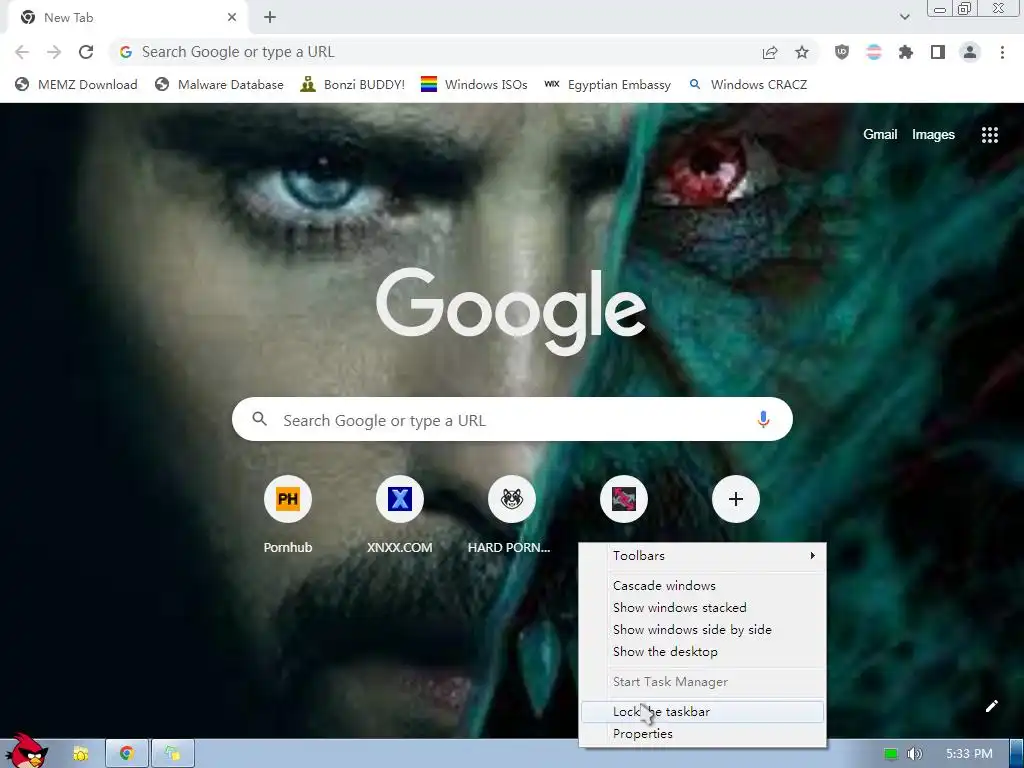Viewport: 1024px width, 768px height.
Task: Expand the tab search chevron
Action: pos(904,17)
